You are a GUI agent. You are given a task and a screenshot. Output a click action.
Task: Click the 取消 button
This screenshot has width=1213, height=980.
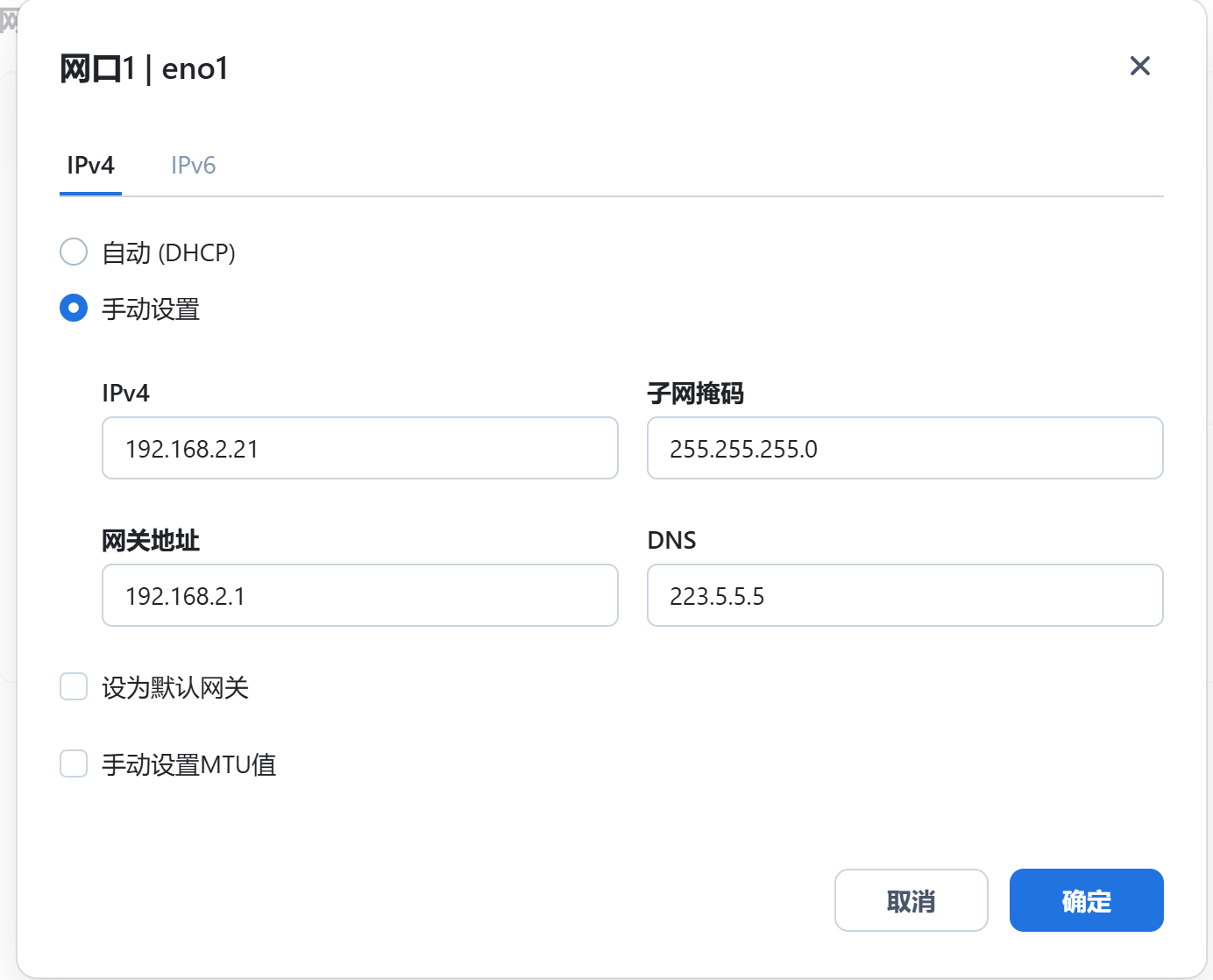[912, 900]
